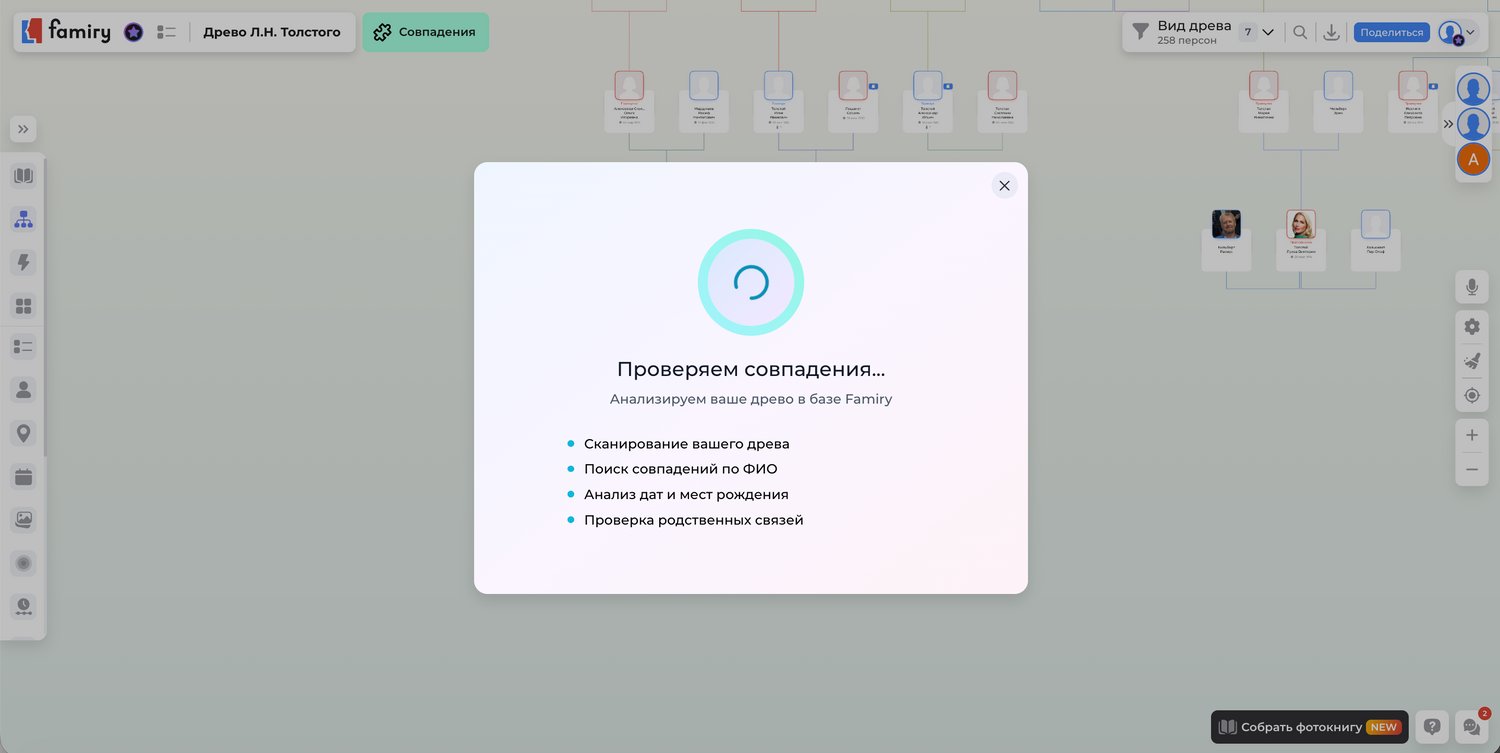The image size is (1500, 753).
Task: Open the photo gallery sidebar icon
Action: tap(24, 520)
